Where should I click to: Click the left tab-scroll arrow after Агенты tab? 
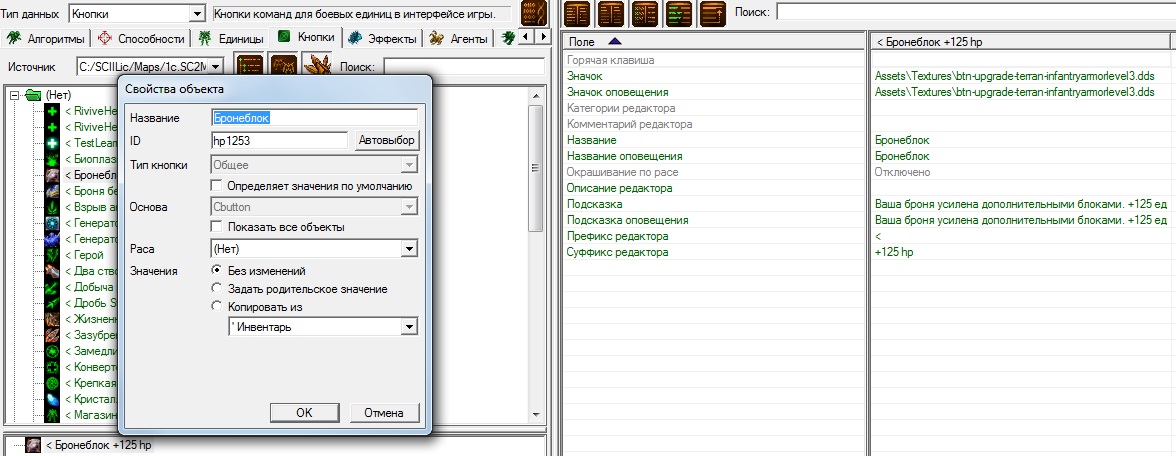pos(526,38)
